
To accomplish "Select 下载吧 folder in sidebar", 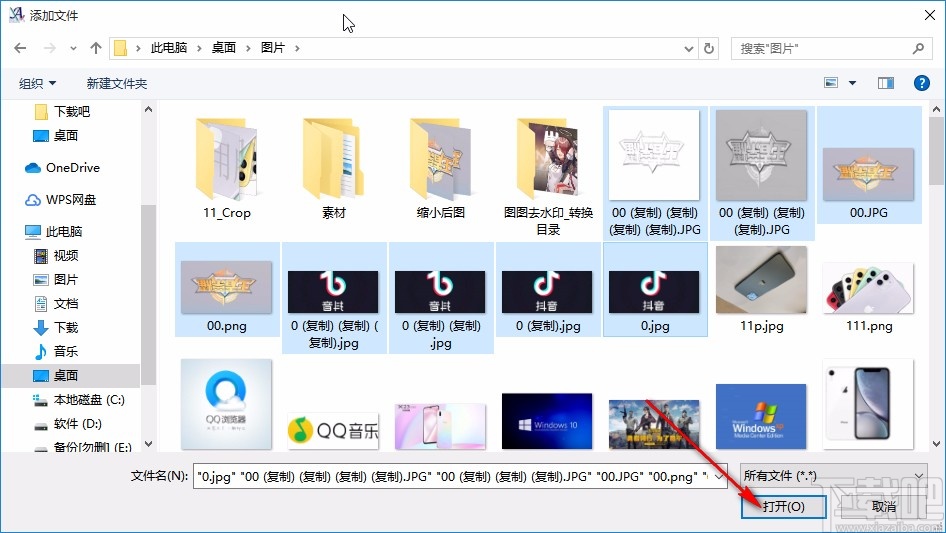I will tap(62, 112).
